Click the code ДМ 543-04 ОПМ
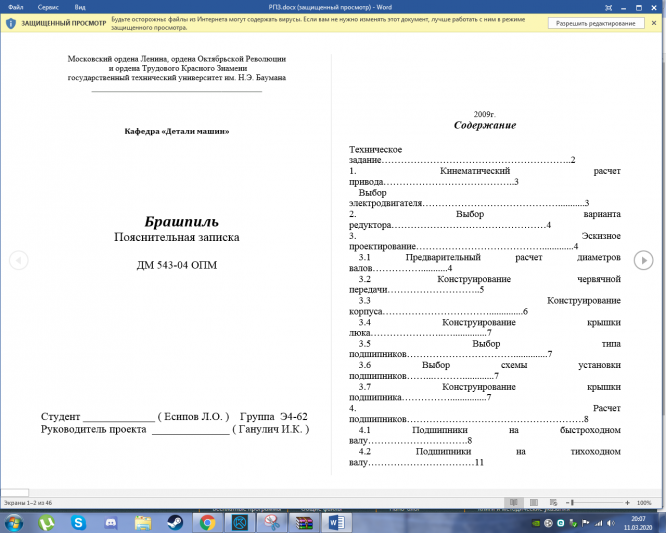 tap(177, 265)
